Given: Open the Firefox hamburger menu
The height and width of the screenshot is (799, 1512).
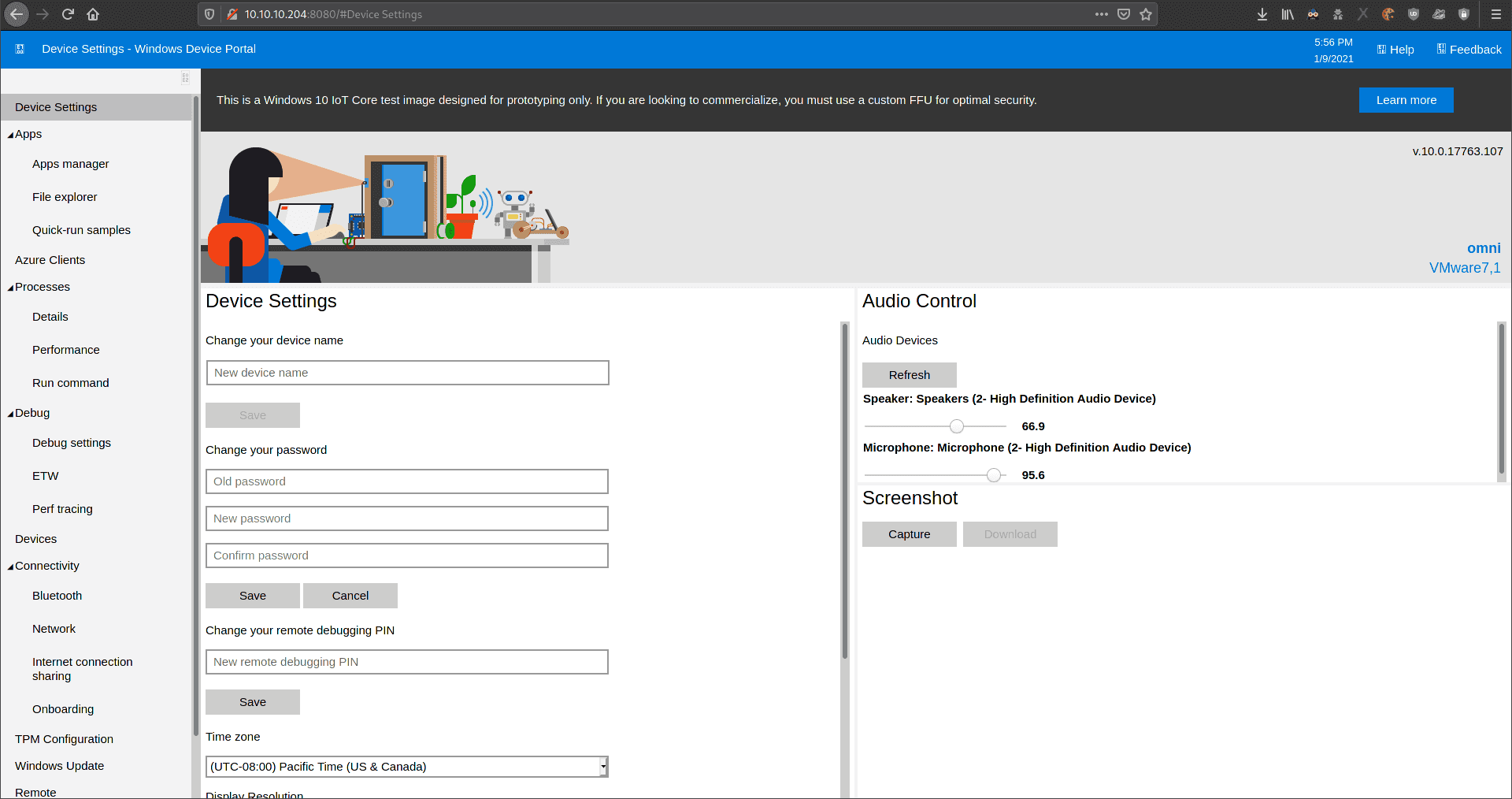Looking at the screenshot, I should click(x=1495, y=14).
